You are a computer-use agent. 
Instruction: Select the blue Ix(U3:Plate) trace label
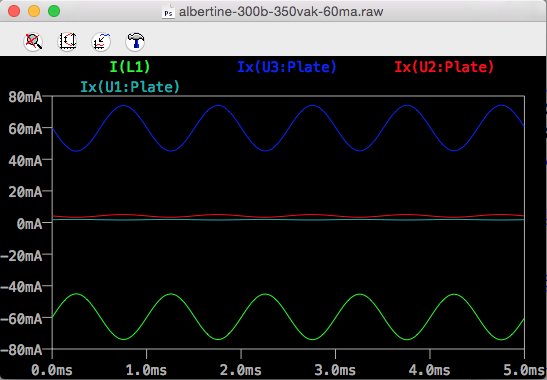point(287,67)
